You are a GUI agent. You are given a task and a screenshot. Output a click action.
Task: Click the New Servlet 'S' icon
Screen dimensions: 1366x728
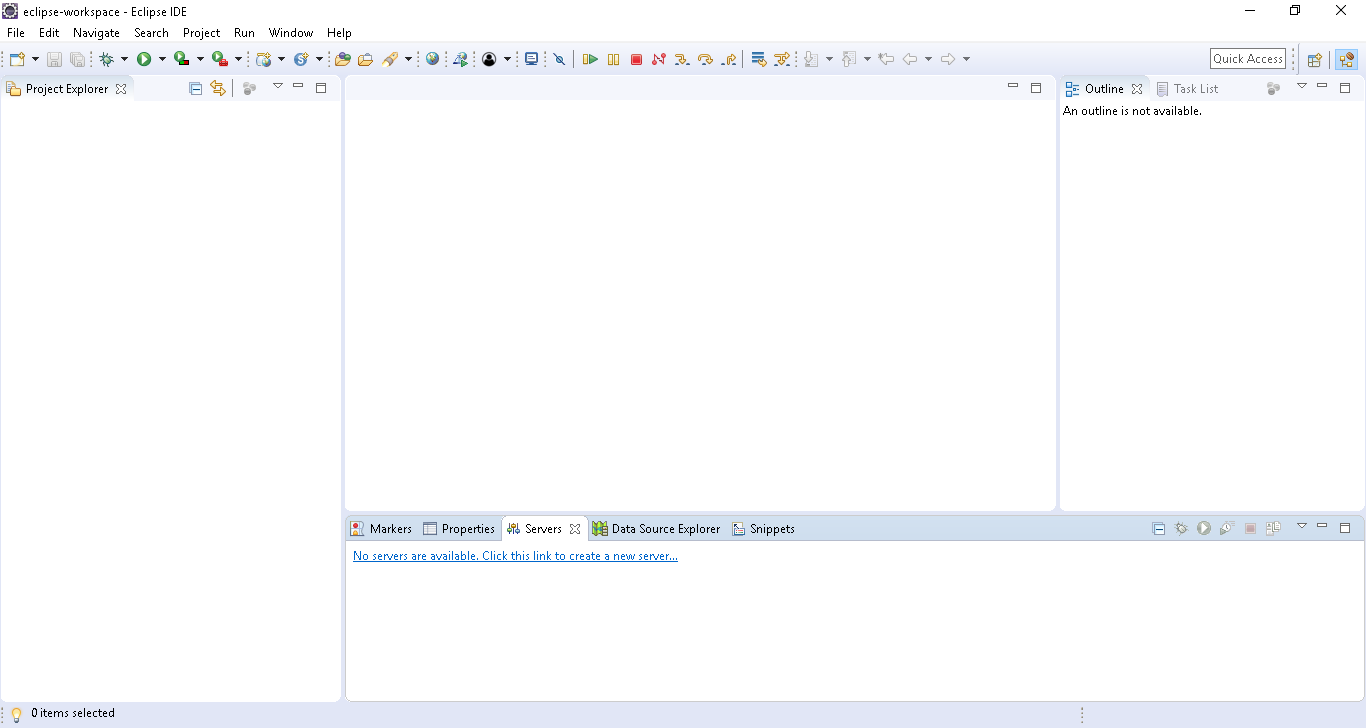(301, 59)
